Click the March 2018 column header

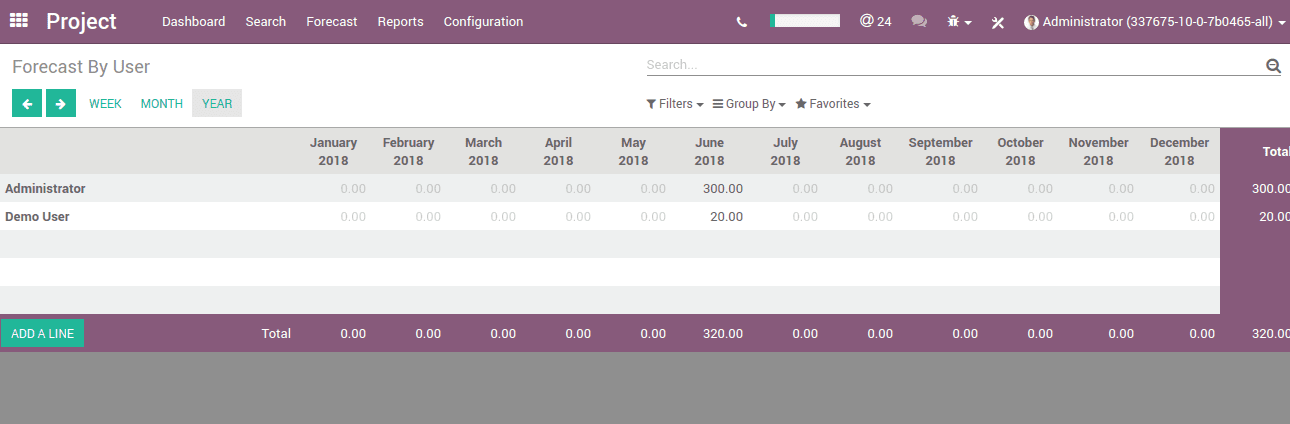483,151
